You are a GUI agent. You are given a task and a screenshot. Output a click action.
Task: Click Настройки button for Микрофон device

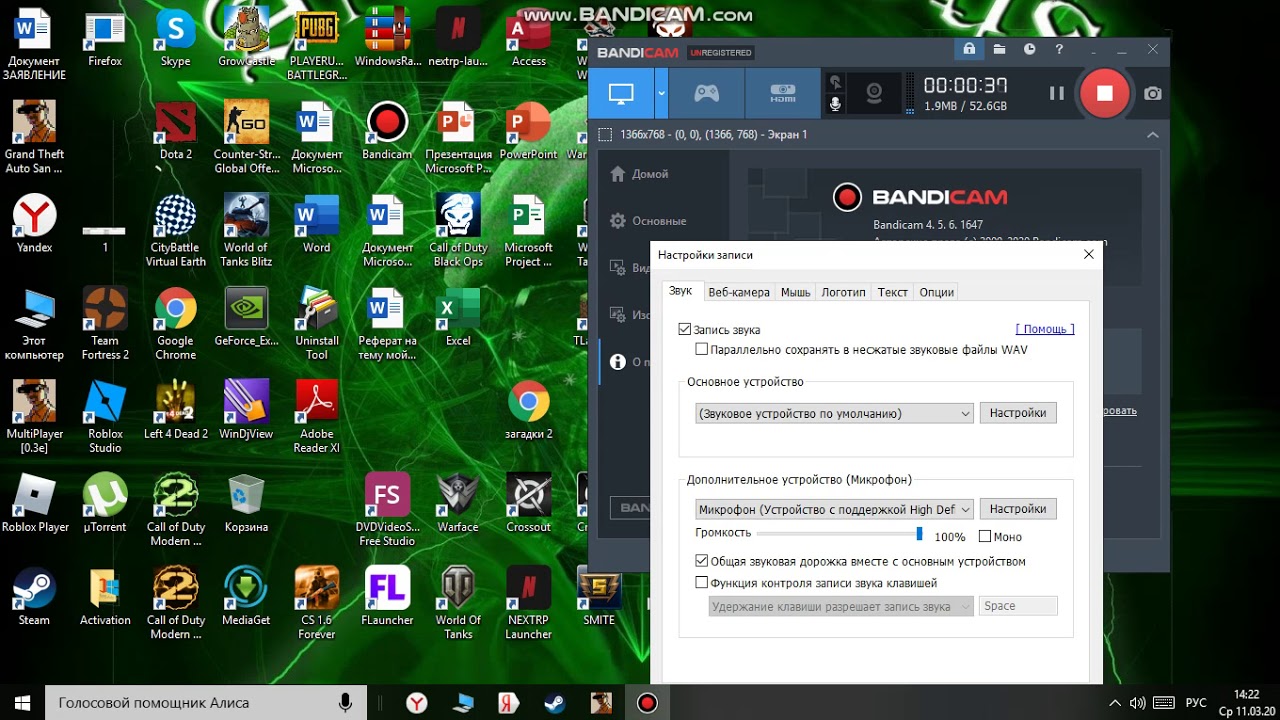pos(1018,508)
